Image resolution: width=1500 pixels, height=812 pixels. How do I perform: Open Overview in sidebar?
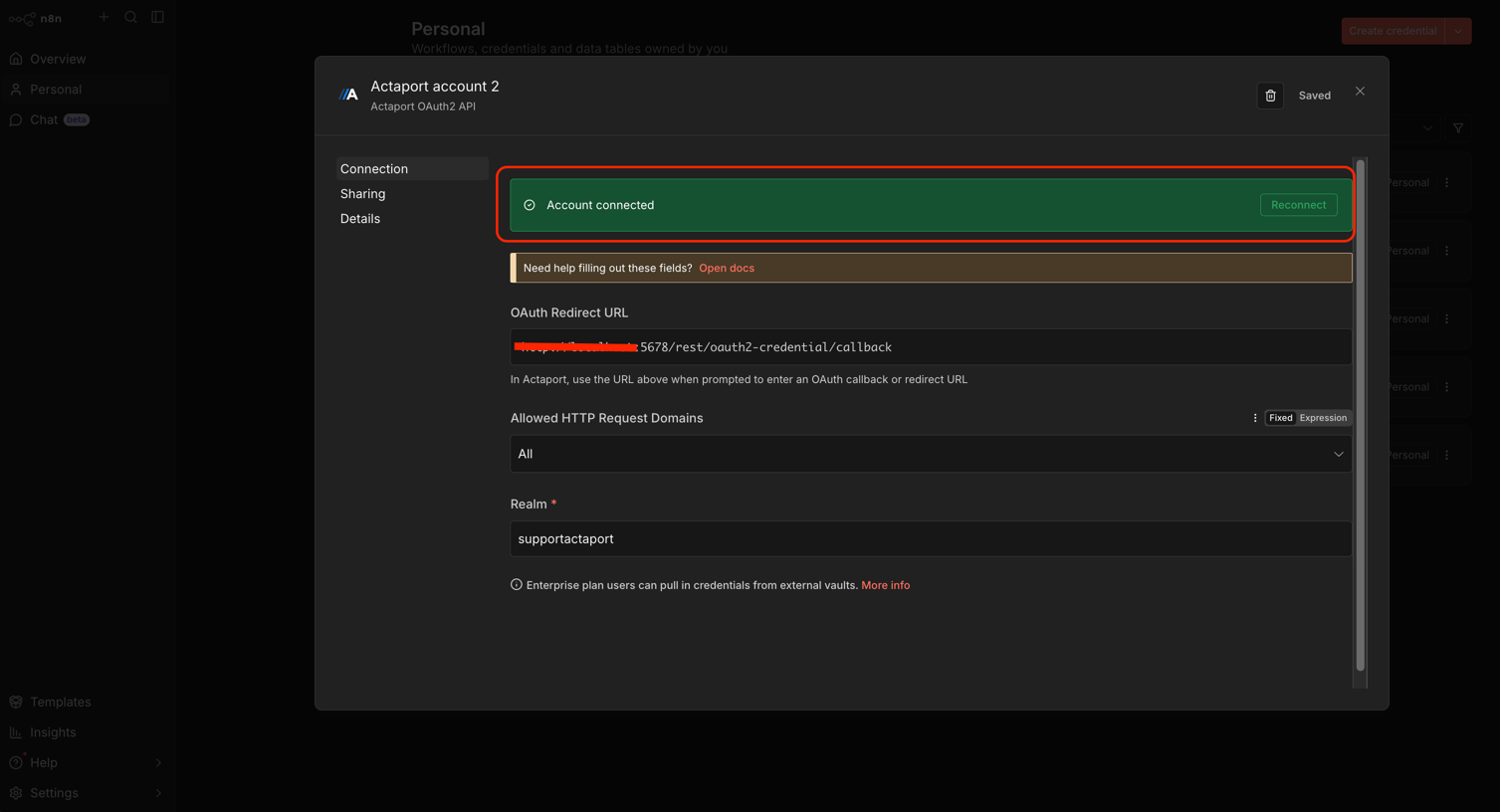[88, 59]
